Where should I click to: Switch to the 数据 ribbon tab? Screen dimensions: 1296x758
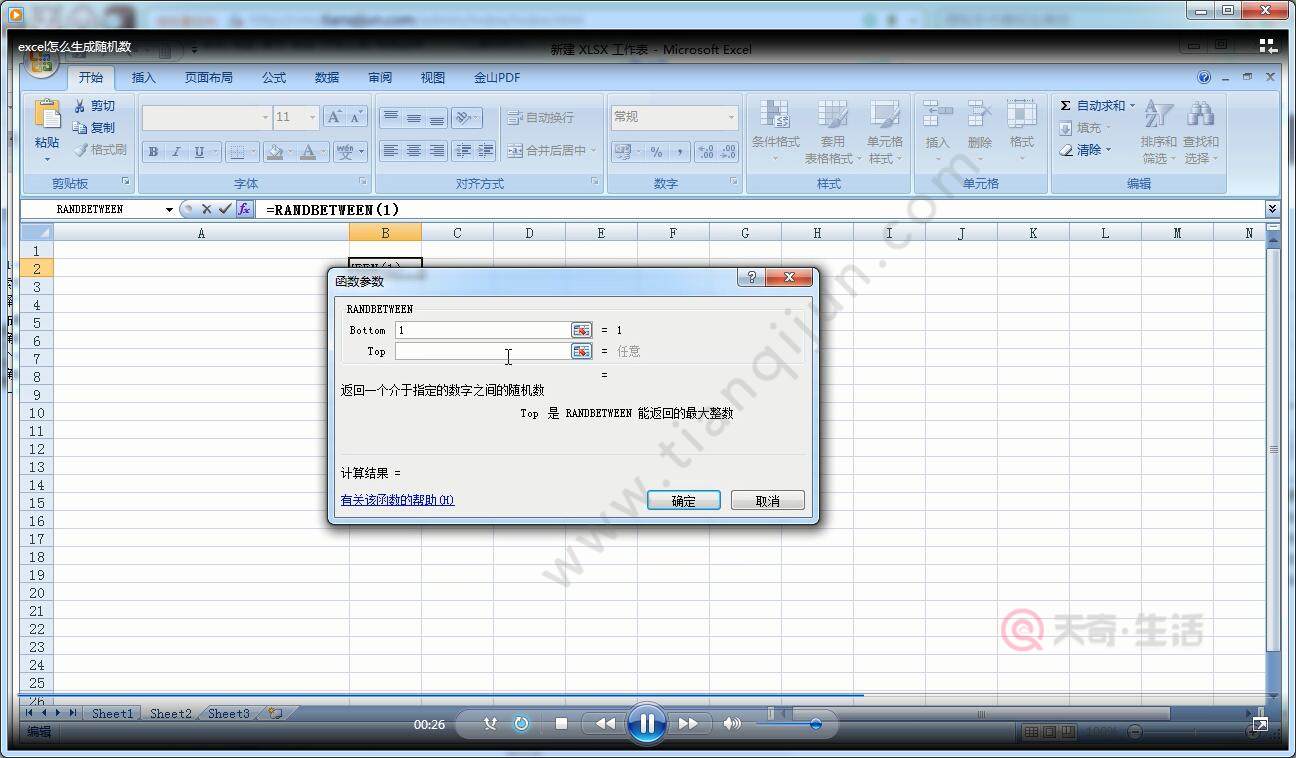click(x=327, y=77)
